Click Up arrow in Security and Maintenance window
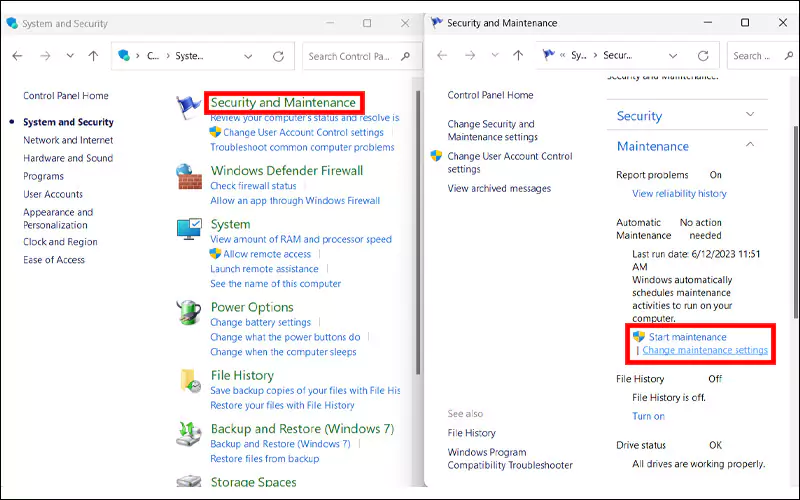The height and width of the screenshot is (500, 800). (518, 55)
